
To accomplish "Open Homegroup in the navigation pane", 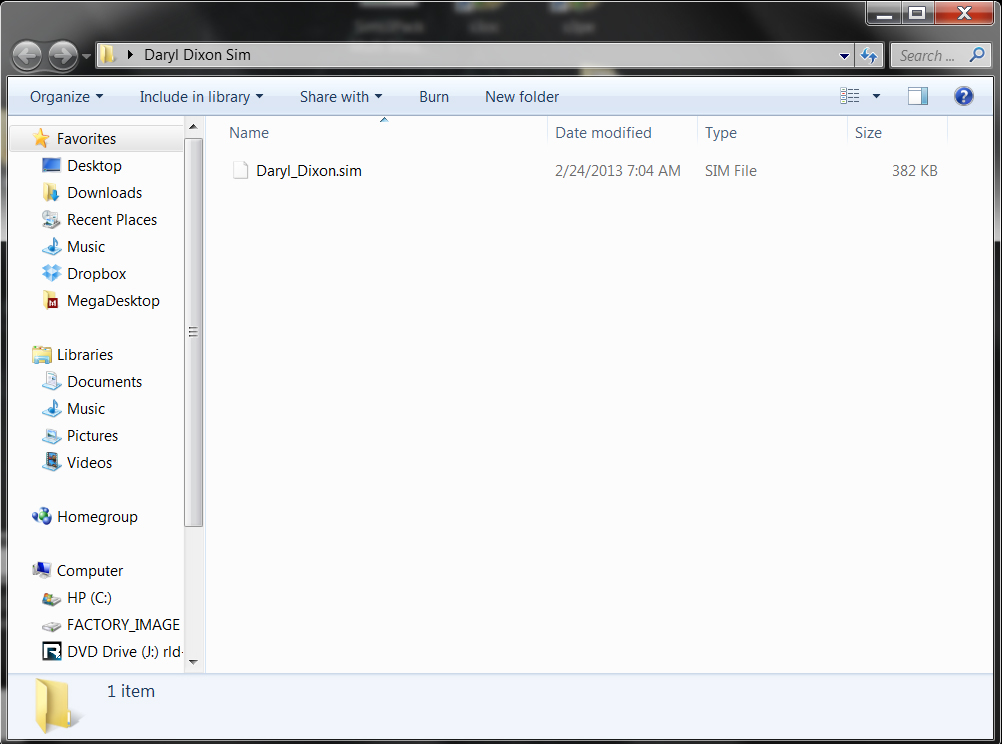I will click(94, 516).
